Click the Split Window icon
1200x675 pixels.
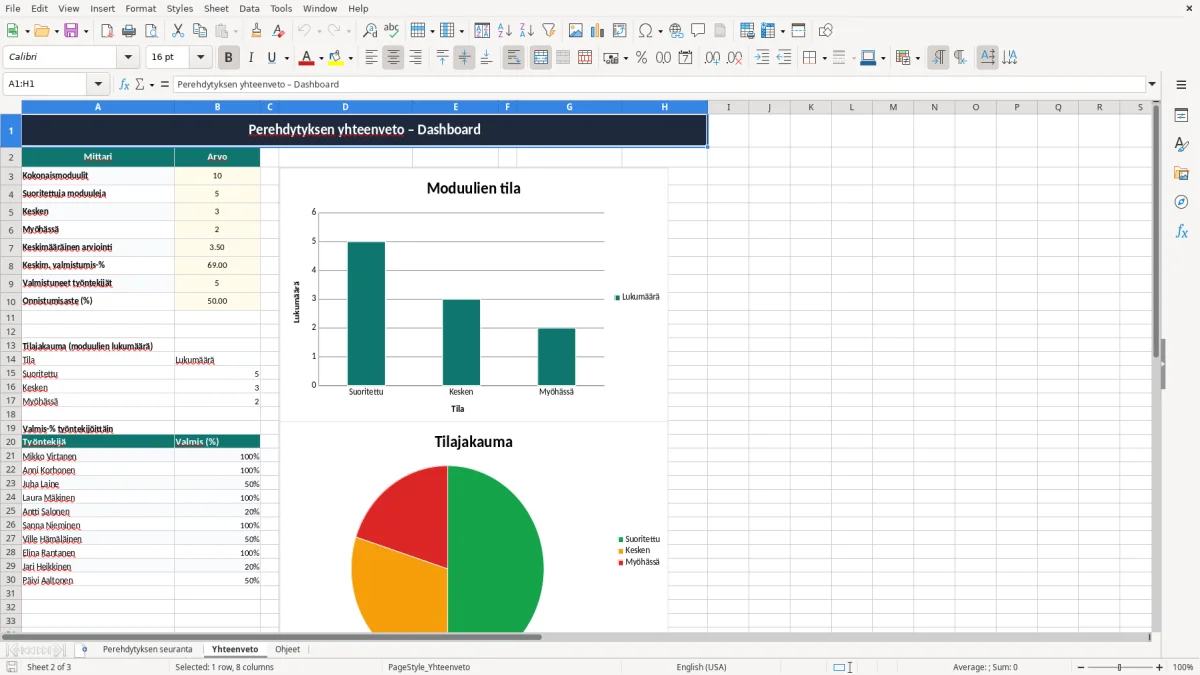[799, 31]
